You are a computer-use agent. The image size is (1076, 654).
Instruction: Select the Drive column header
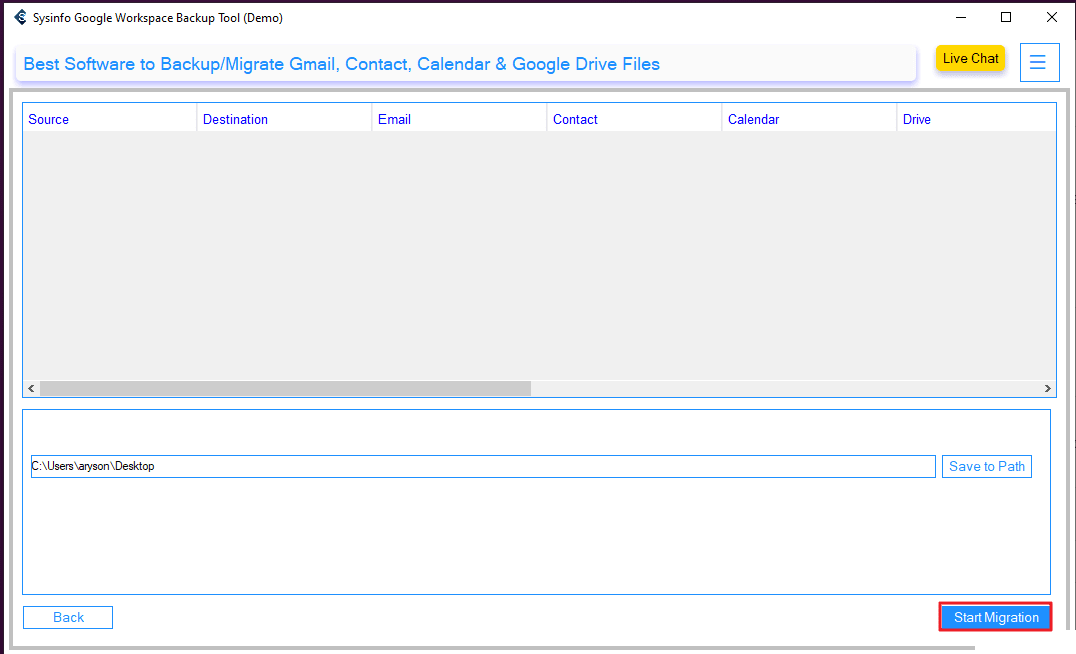pos(916,119)
